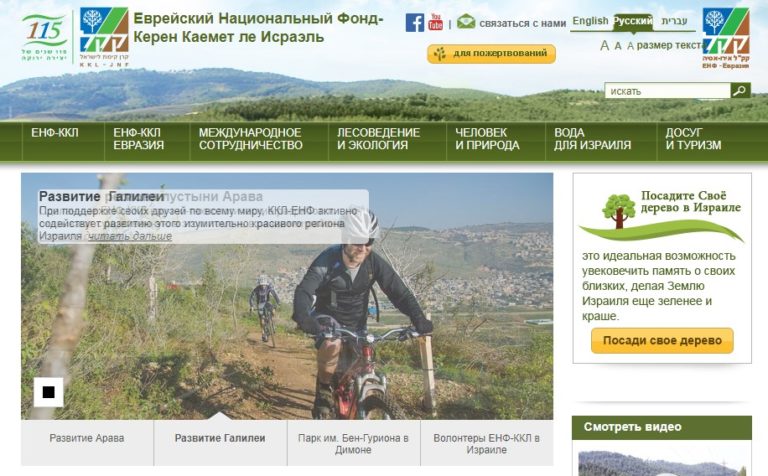The height and width of the screenshot is (476, 768).
Task: Open the ЛЕСОВЕДЕНИЕ И ЭКОЛОГИЯ menu
Action: [378, 139]
